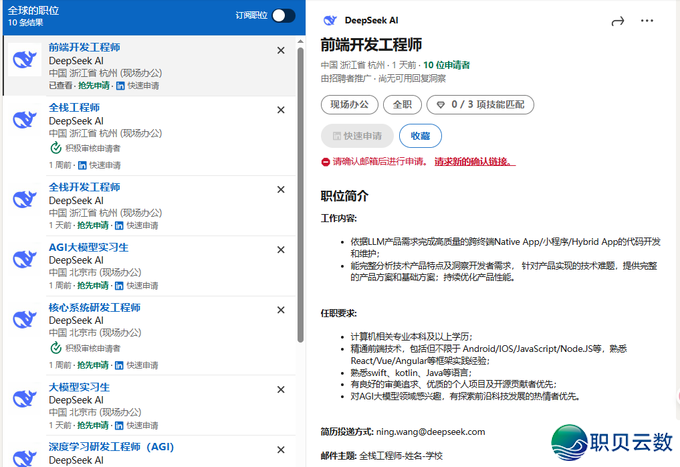This screenshot has height=467, width=680.
Task: Click the LinkedIn 快速申请 icon in AGI大模型实习生 row
Action: pyautogui.click(x=119, y=286)
